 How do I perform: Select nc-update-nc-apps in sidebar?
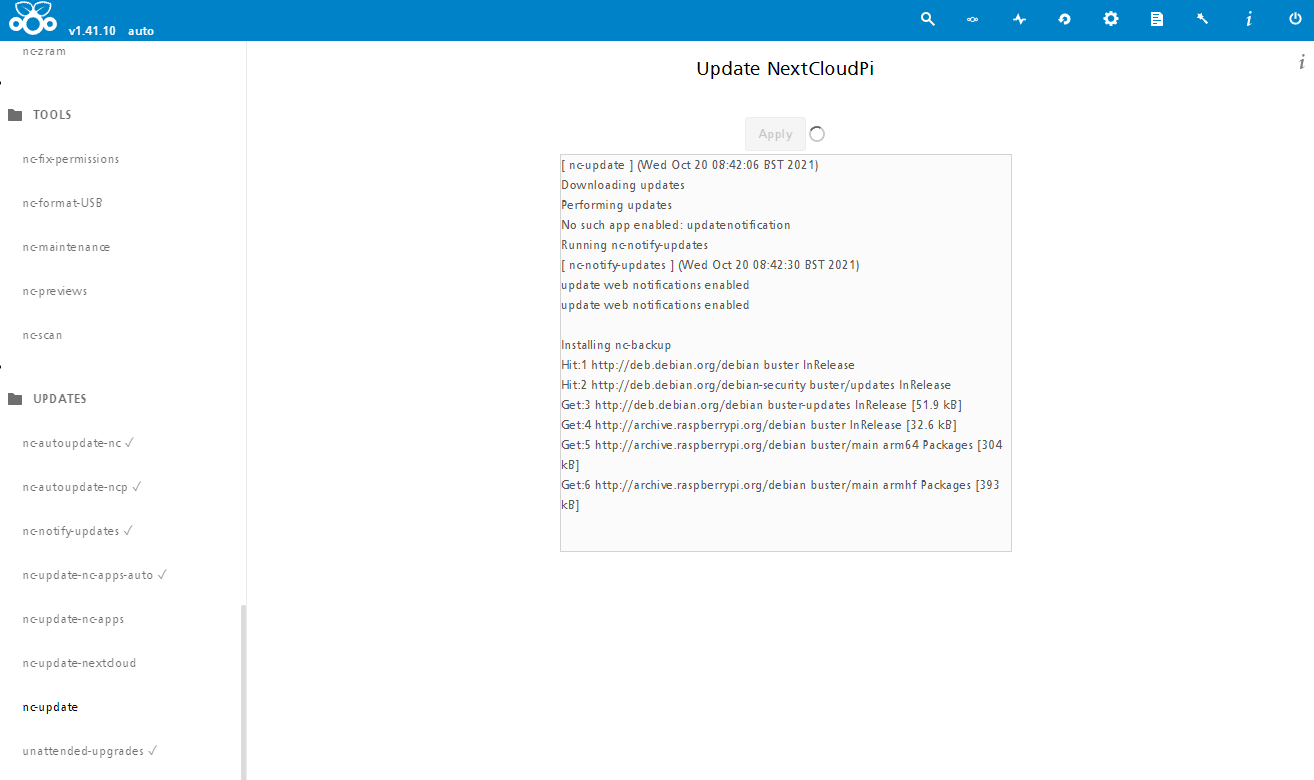(73, 619)
